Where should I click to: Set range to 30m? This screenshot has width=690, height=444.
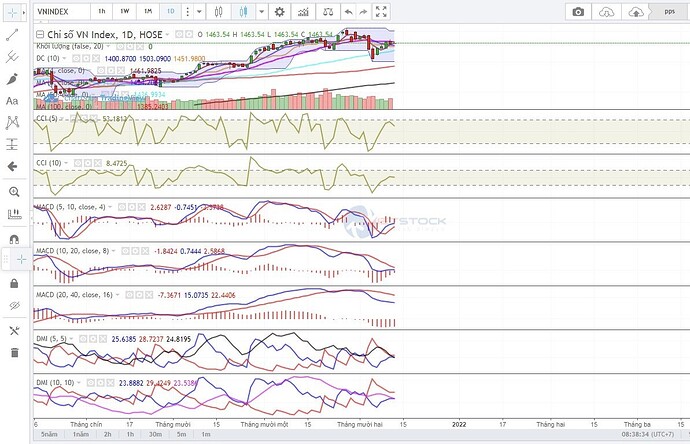(155, 434)
